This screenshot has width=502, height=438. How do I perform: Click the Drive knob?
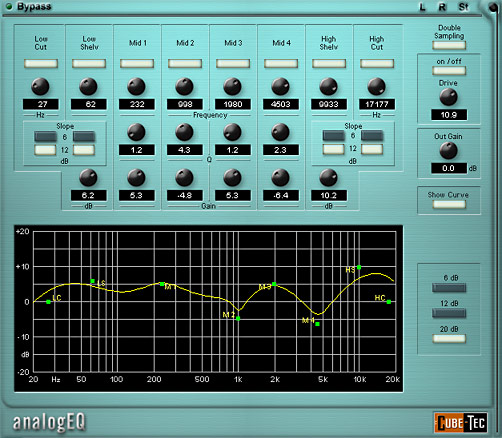(448, 97)
